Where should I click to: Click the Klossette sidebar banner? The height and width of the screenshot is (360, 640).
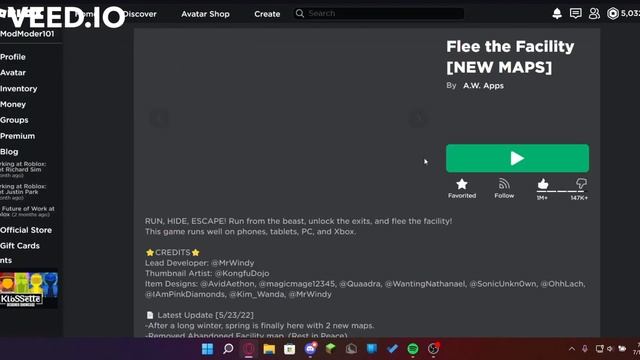point(29,290)
